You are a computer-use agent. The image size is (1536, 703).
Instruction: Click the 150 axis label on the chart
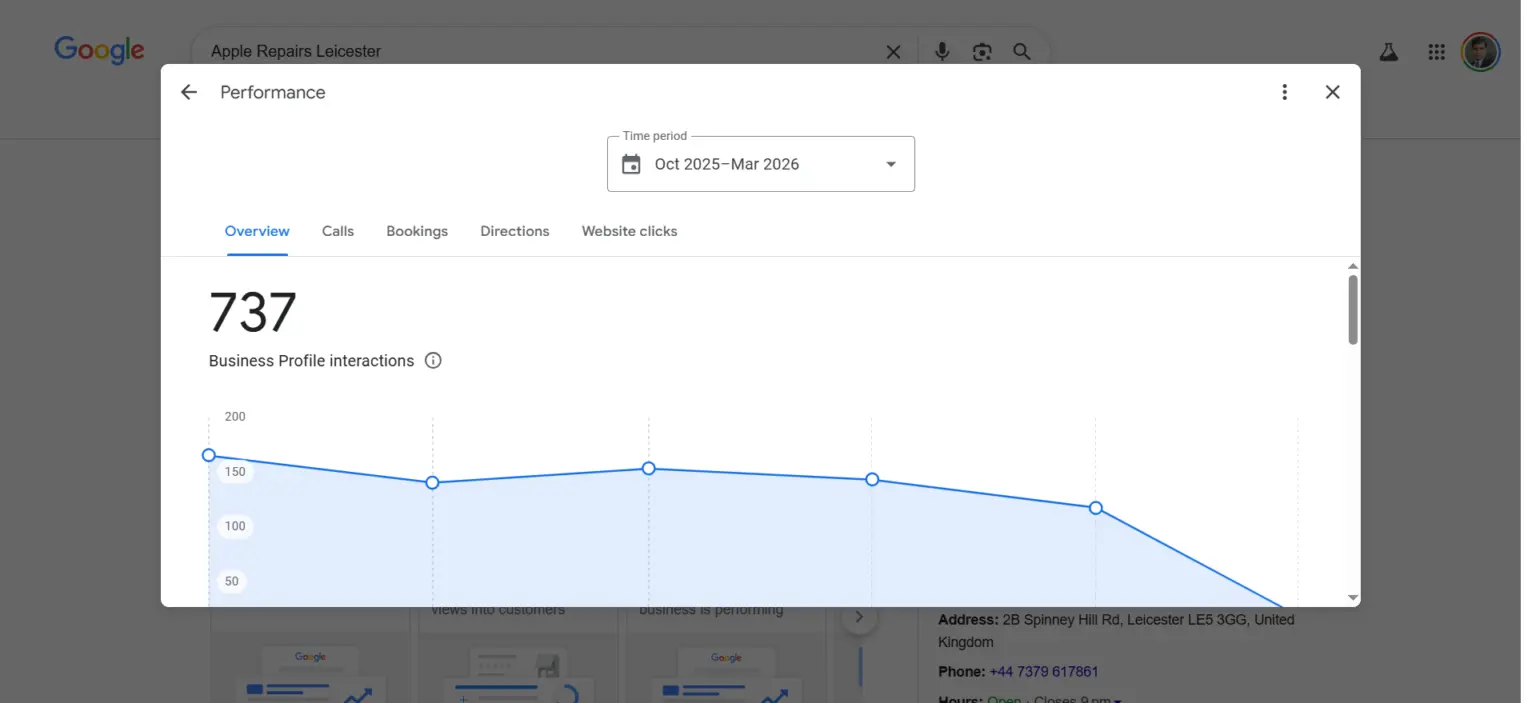[x=235, y=472]
